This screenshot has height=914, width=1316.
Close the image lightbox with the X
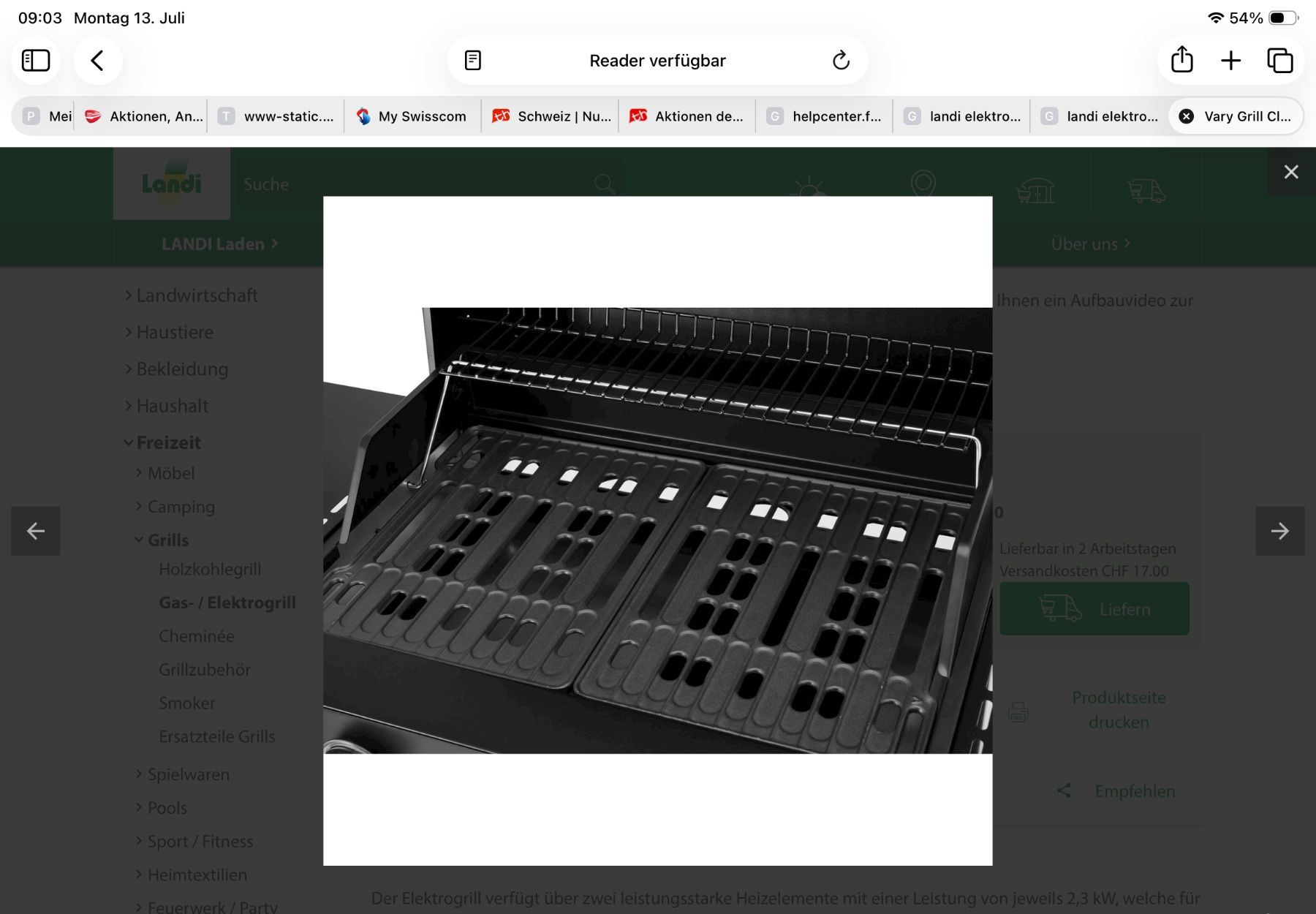pyautogui.click(x=1291, y=172)
